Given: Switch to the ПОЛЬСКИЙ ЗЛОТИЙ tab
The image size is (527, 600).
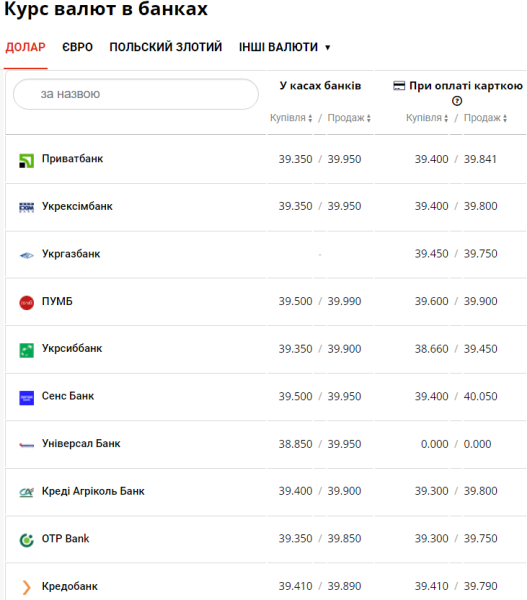Looking at the screenshot, I should (x=166, y=47).
